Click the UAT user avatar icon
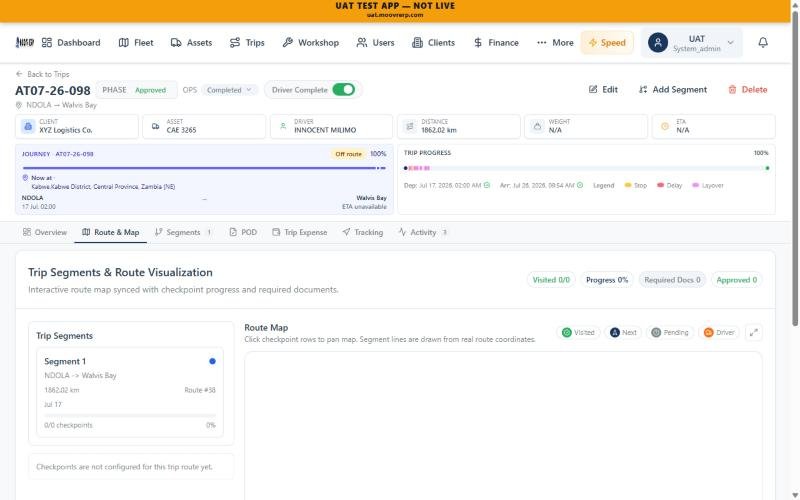This screenshot has width=800, height=500. coord(658,42)
